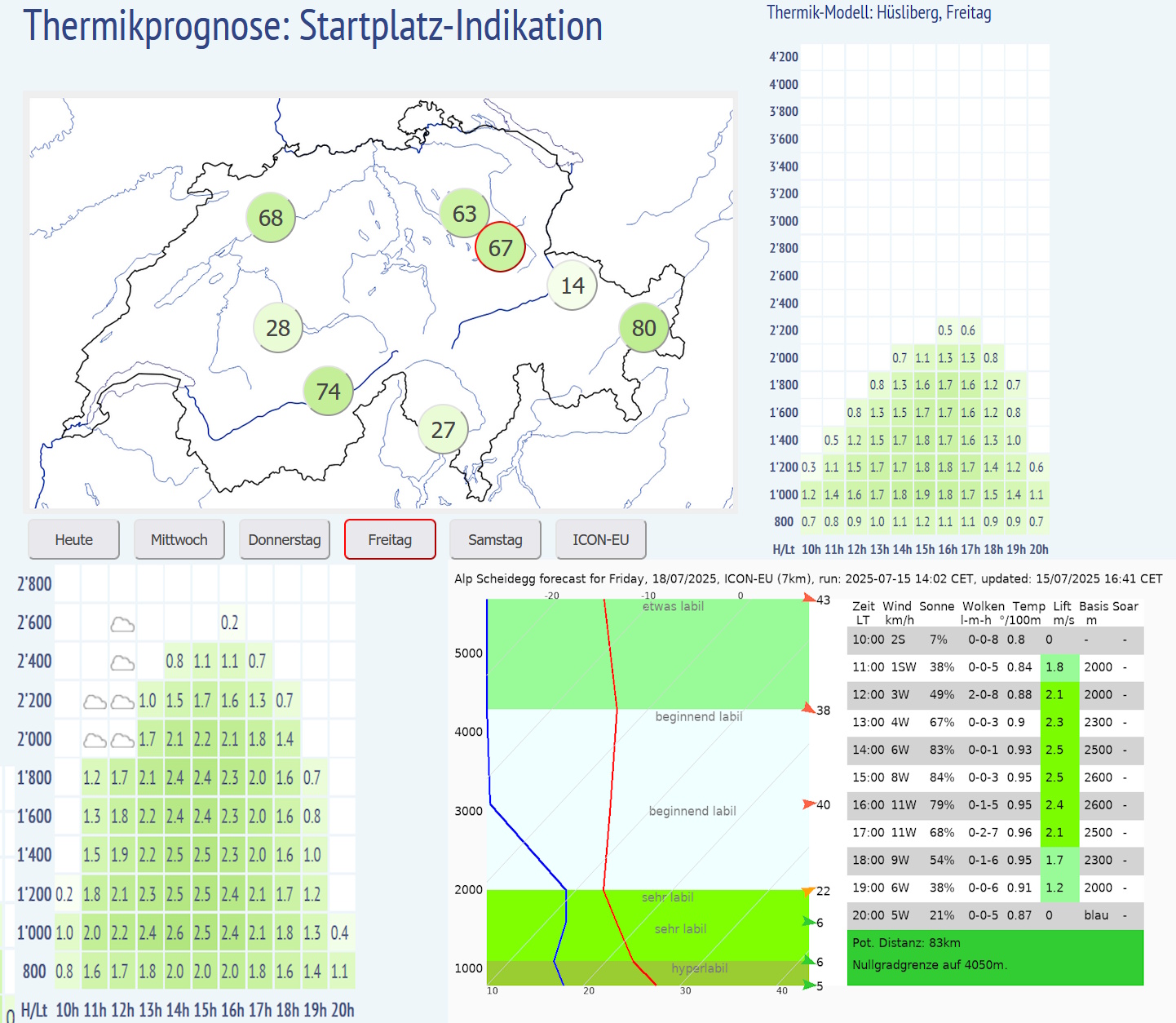
Task: Select the map marker showing 28
Action: [x=278, y=328]
